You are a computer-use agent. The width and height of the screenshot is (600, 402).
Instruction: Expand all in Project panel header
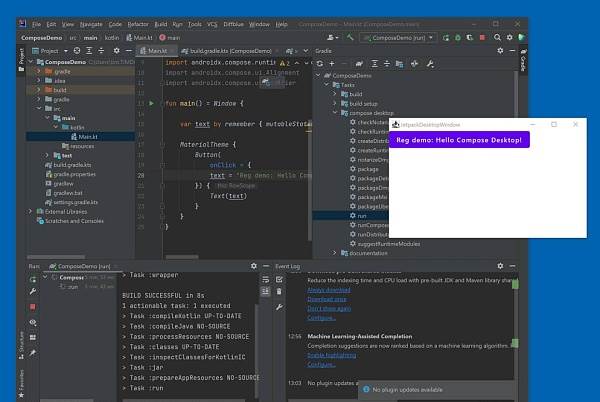(89, 50)
